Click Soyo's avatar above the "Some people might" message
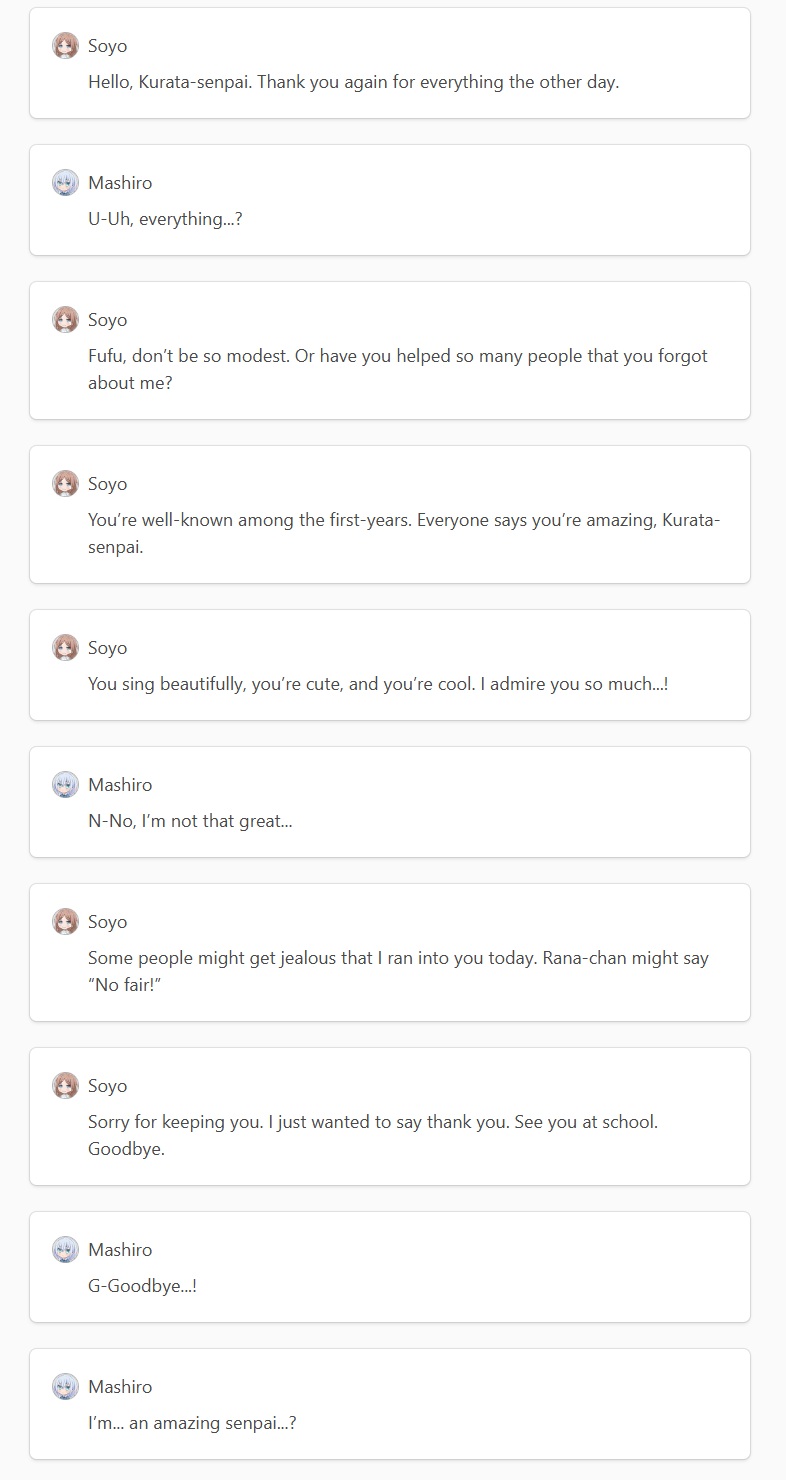The height and width of the screenshot is (1480, 786). tap(65, 922)
